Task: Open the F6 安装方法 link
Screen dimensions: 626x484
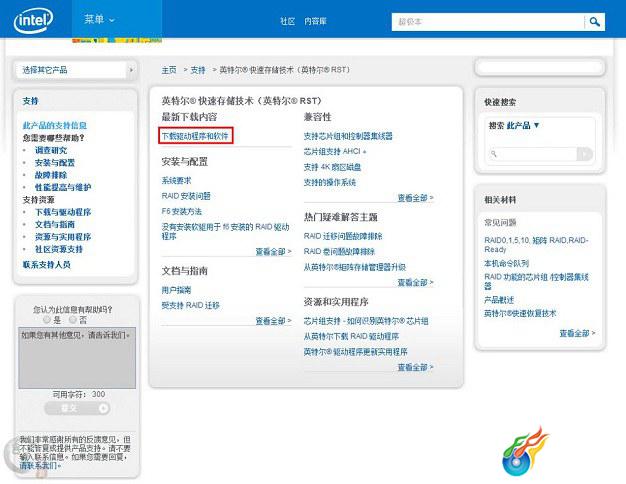Action: click(x=182, y=211)
